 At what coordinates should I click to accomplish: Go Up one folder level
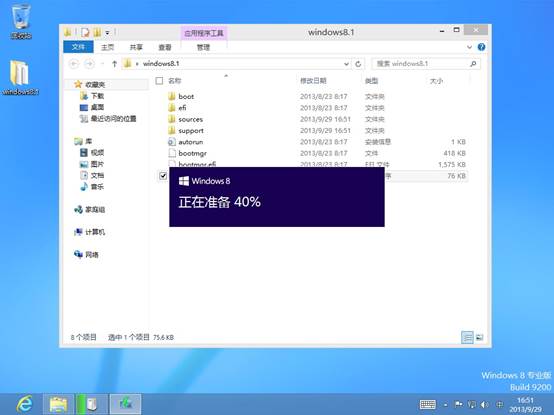tap(114, 64)
